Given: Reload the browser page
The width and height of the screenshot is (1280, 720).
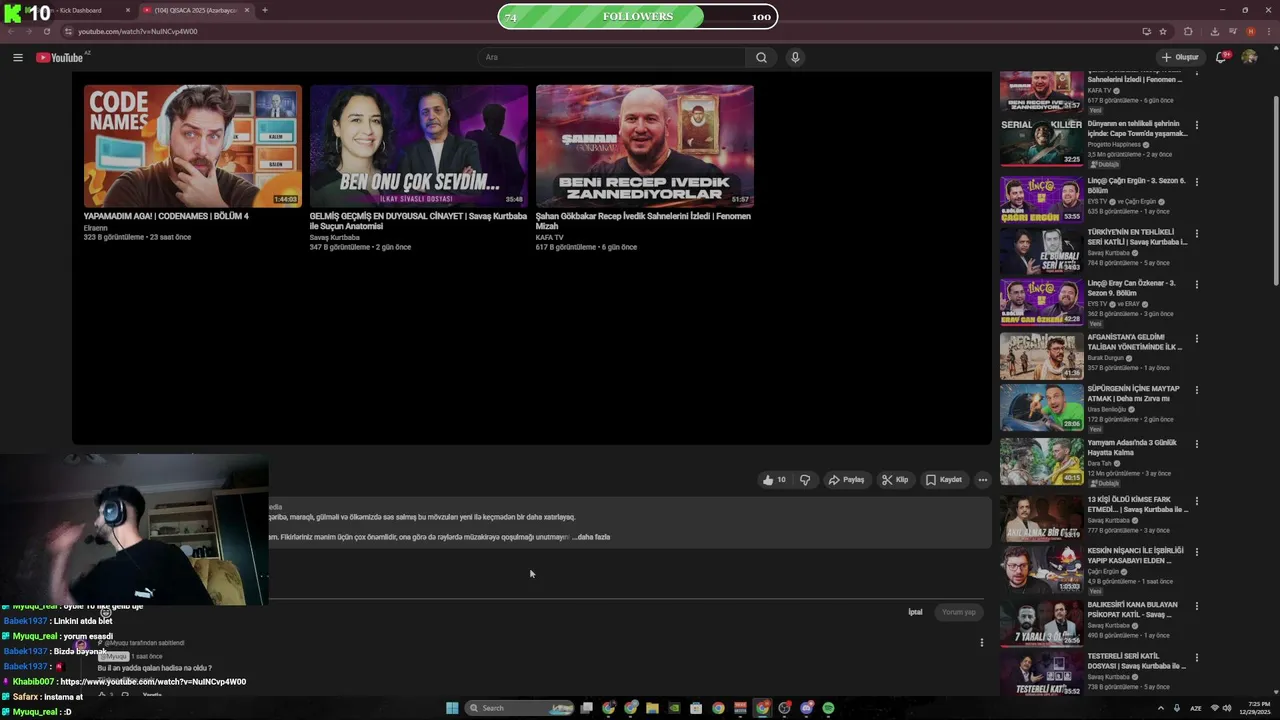Looking at the screenshot, I should click(x=46, y=31).
